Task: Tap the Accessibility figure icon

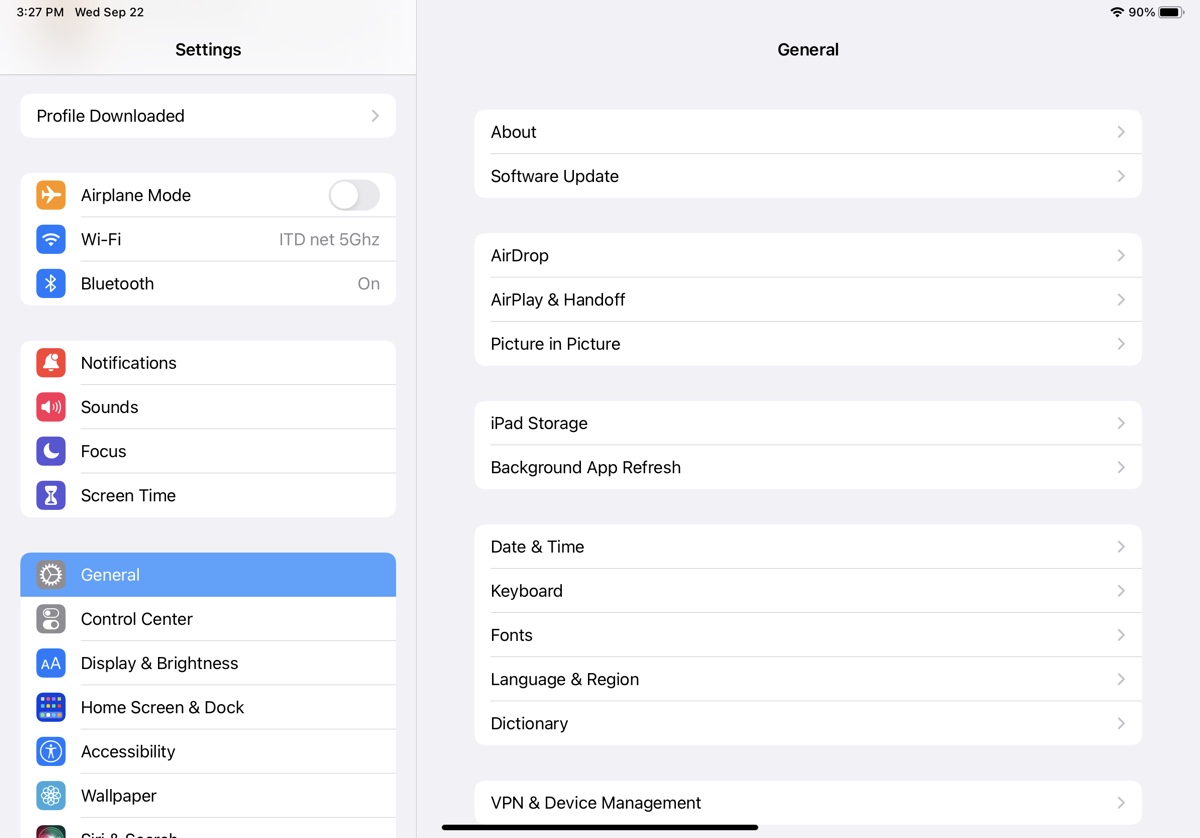Action: 51,751
